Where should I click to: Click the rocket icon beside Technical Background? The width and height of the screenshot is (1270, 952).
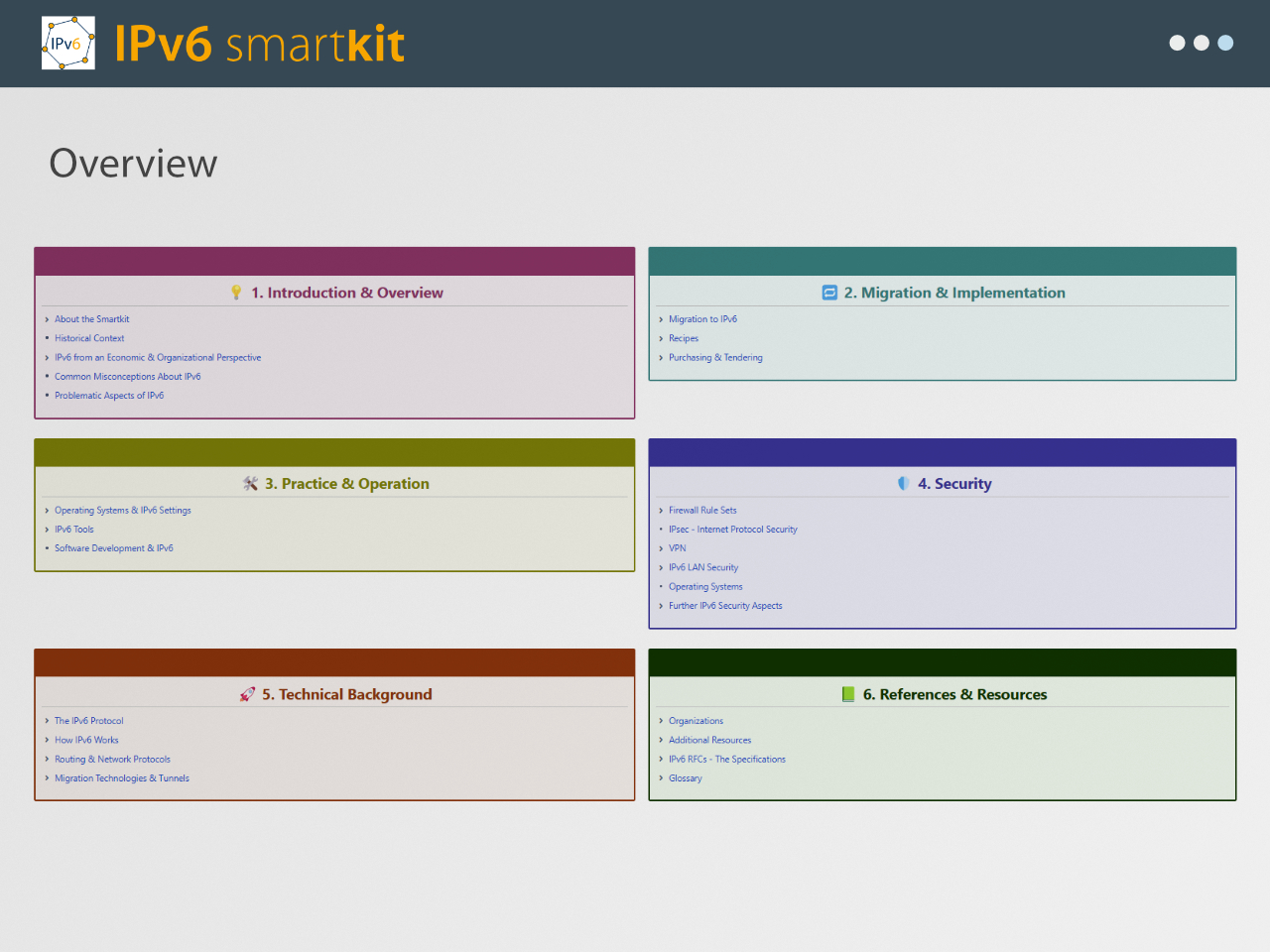click(x=247, y=694)
